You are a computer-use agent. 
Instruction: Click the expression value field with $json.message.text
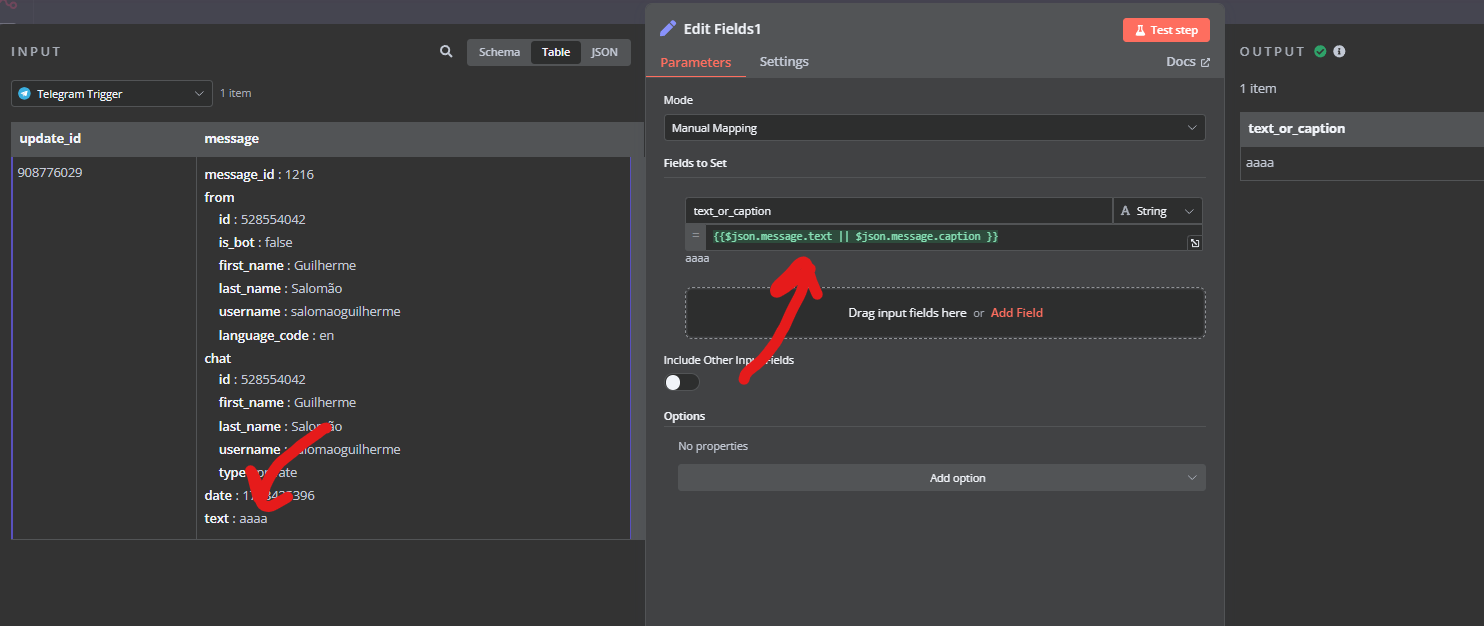(940, 237)
